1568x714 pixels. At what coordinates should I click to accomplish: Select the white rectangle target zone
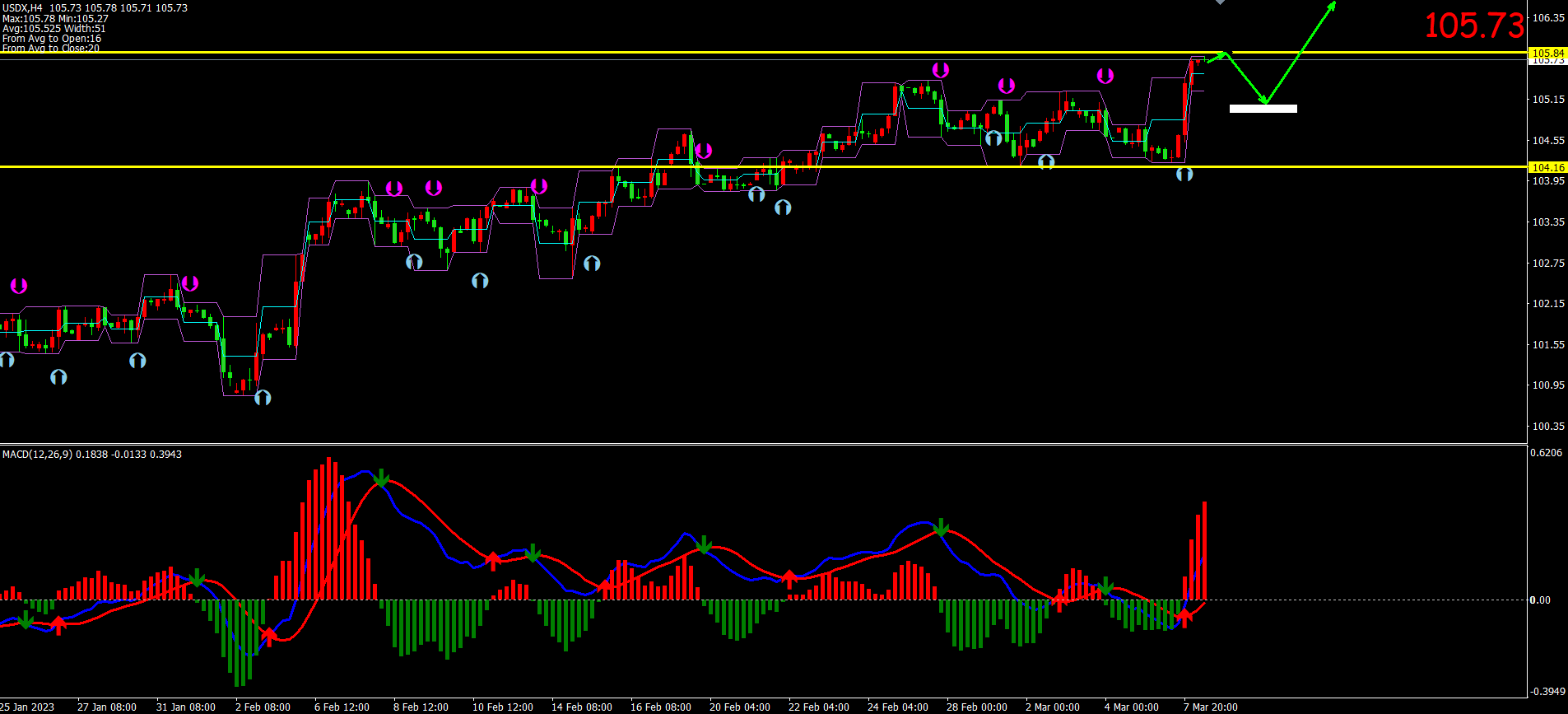[x=1263, y=109]
